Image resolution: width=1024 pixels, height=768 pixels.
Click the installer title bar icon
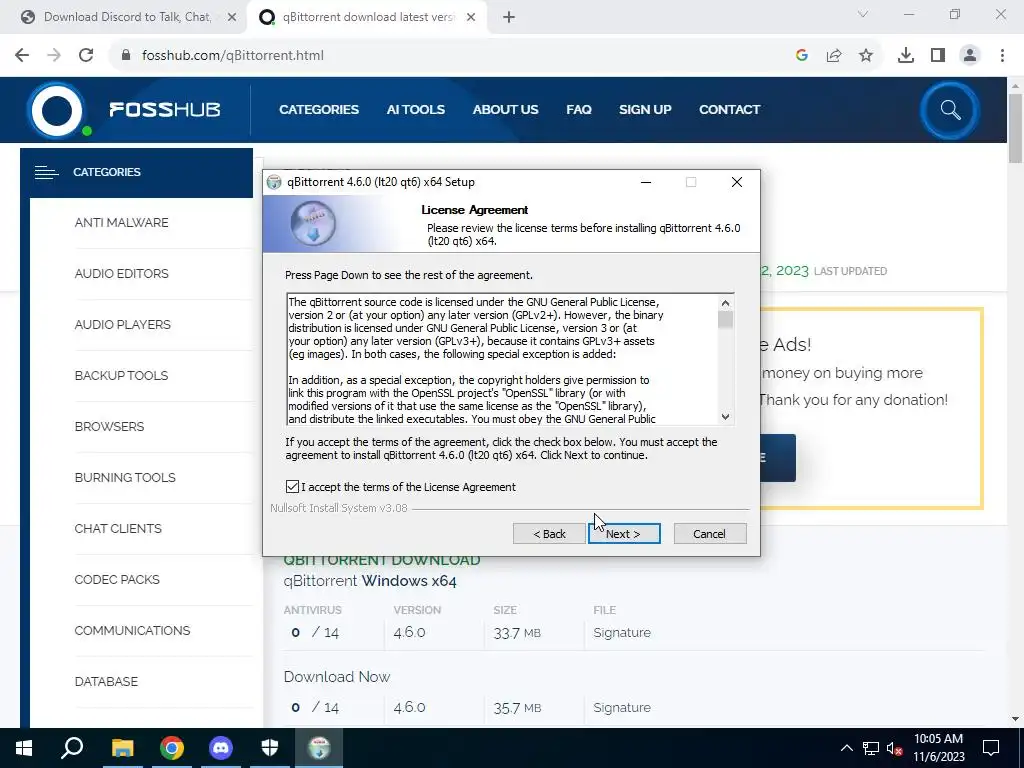[274, 182]
